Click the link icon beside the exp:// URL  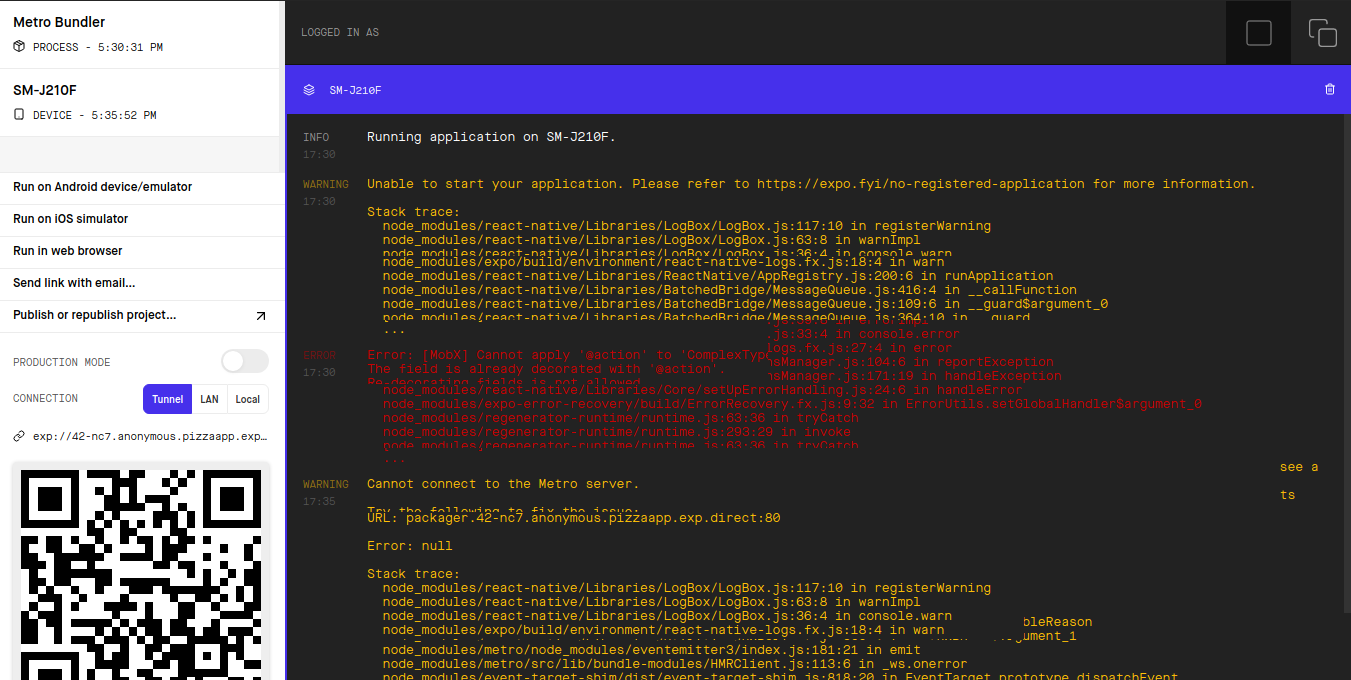[17, 435]
